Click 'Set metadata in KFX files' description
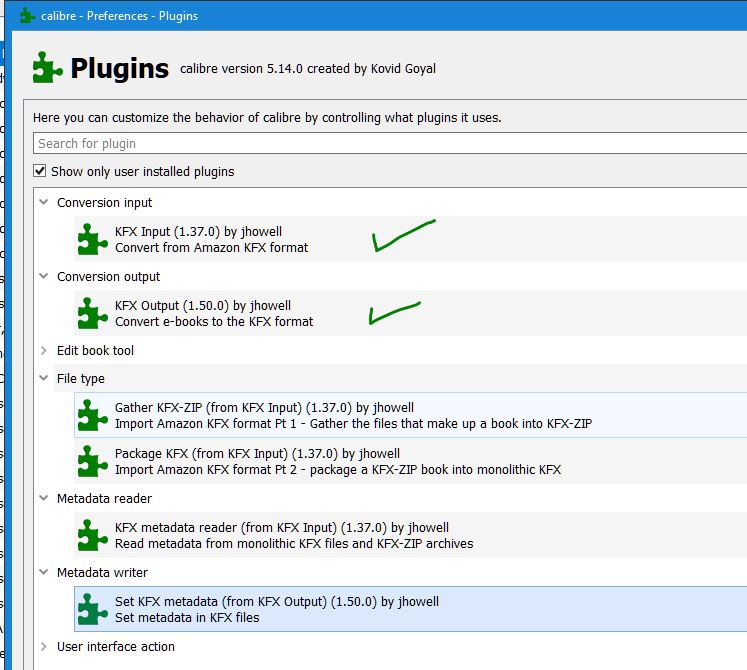747x670 pixels. click(187, 618)
